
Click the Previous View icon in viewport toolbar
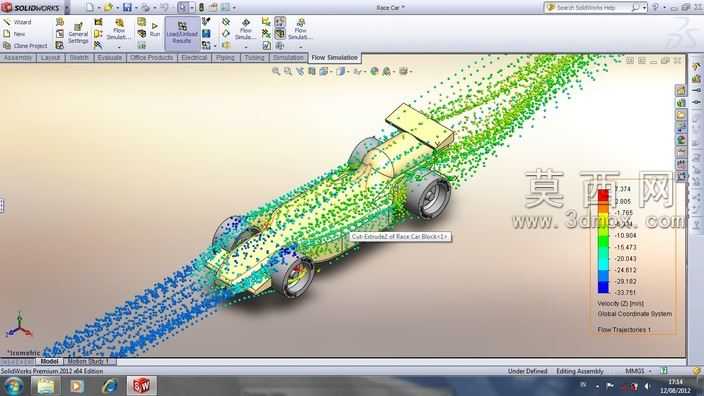pos(300,71)
